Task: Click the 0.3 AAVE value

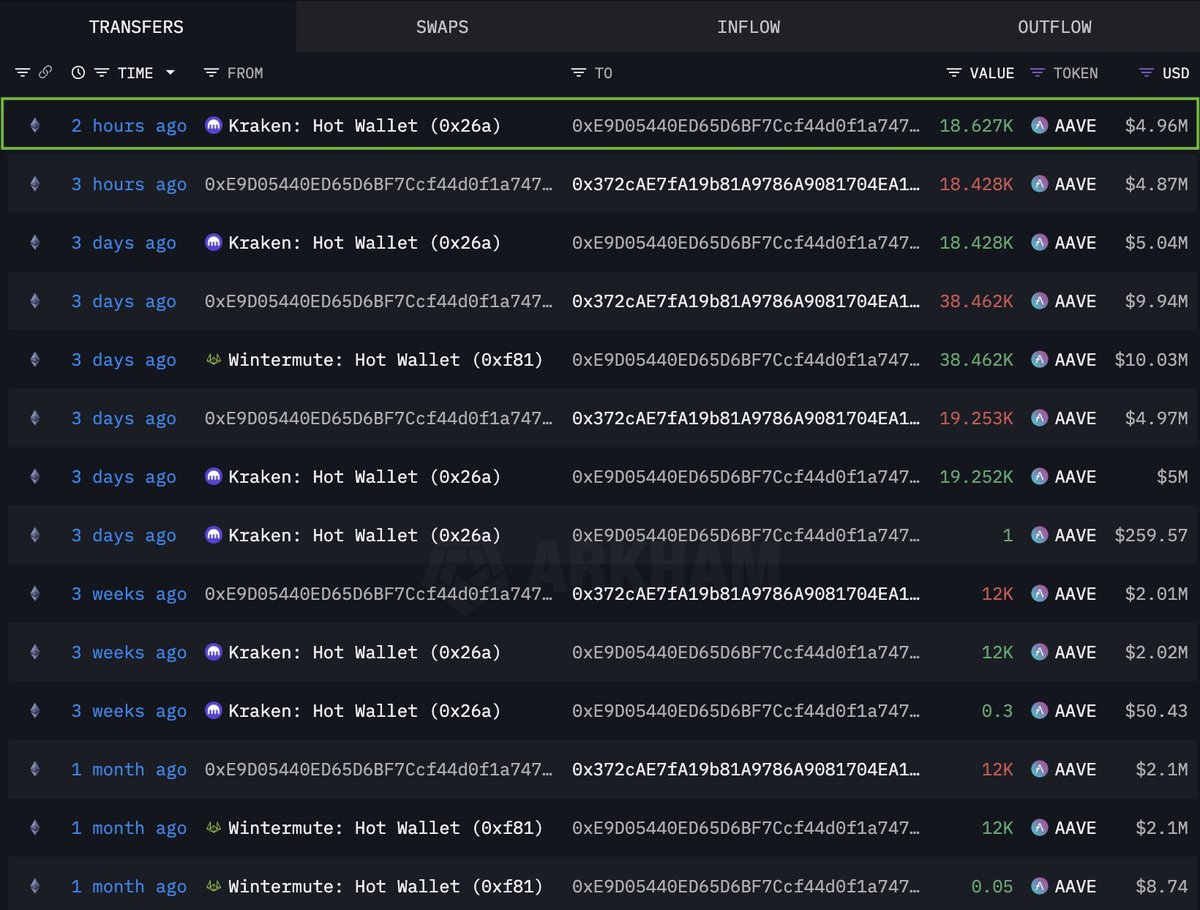Action: click(997, 711)
